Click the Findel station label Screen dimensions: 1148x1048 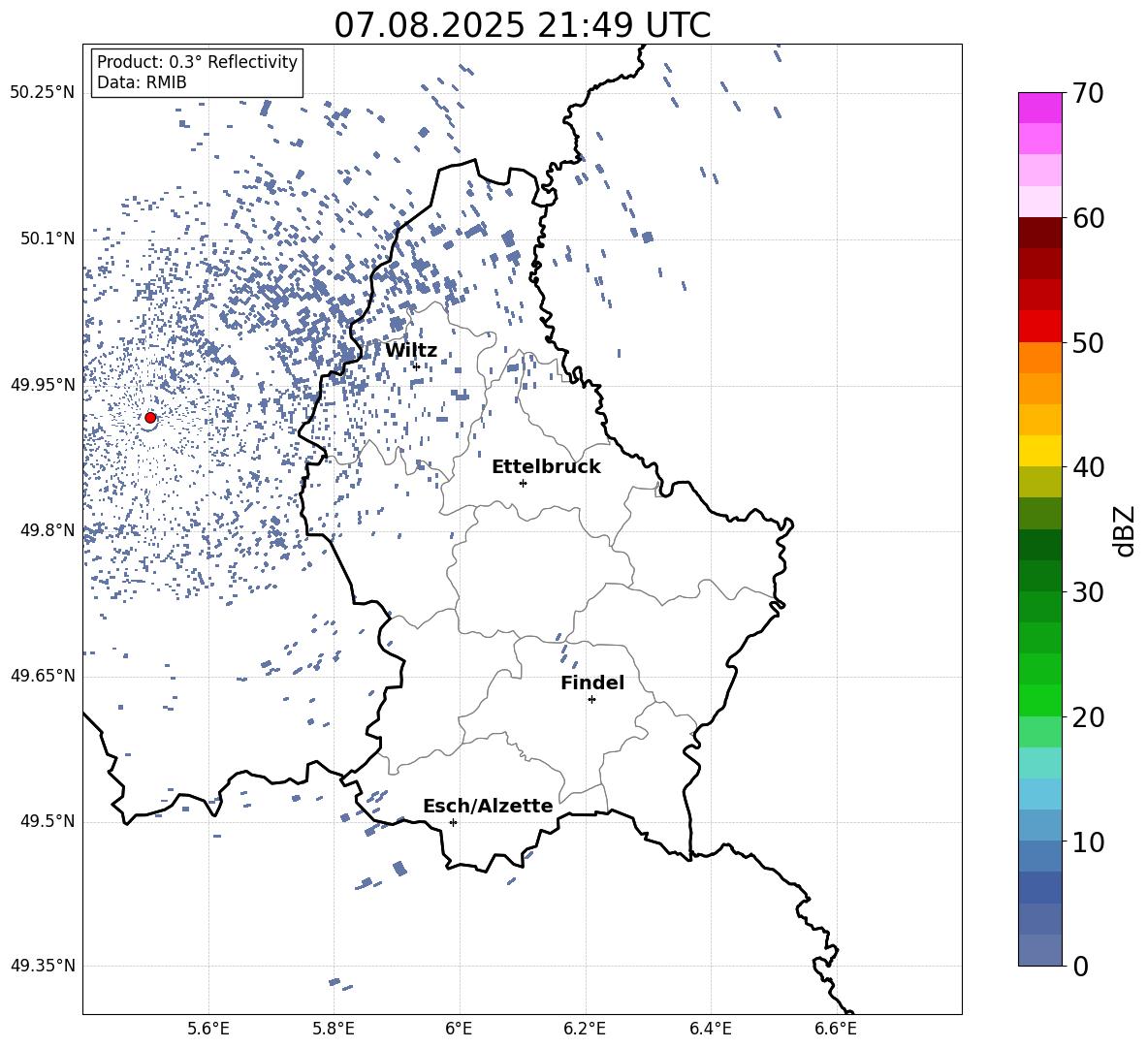592,683
